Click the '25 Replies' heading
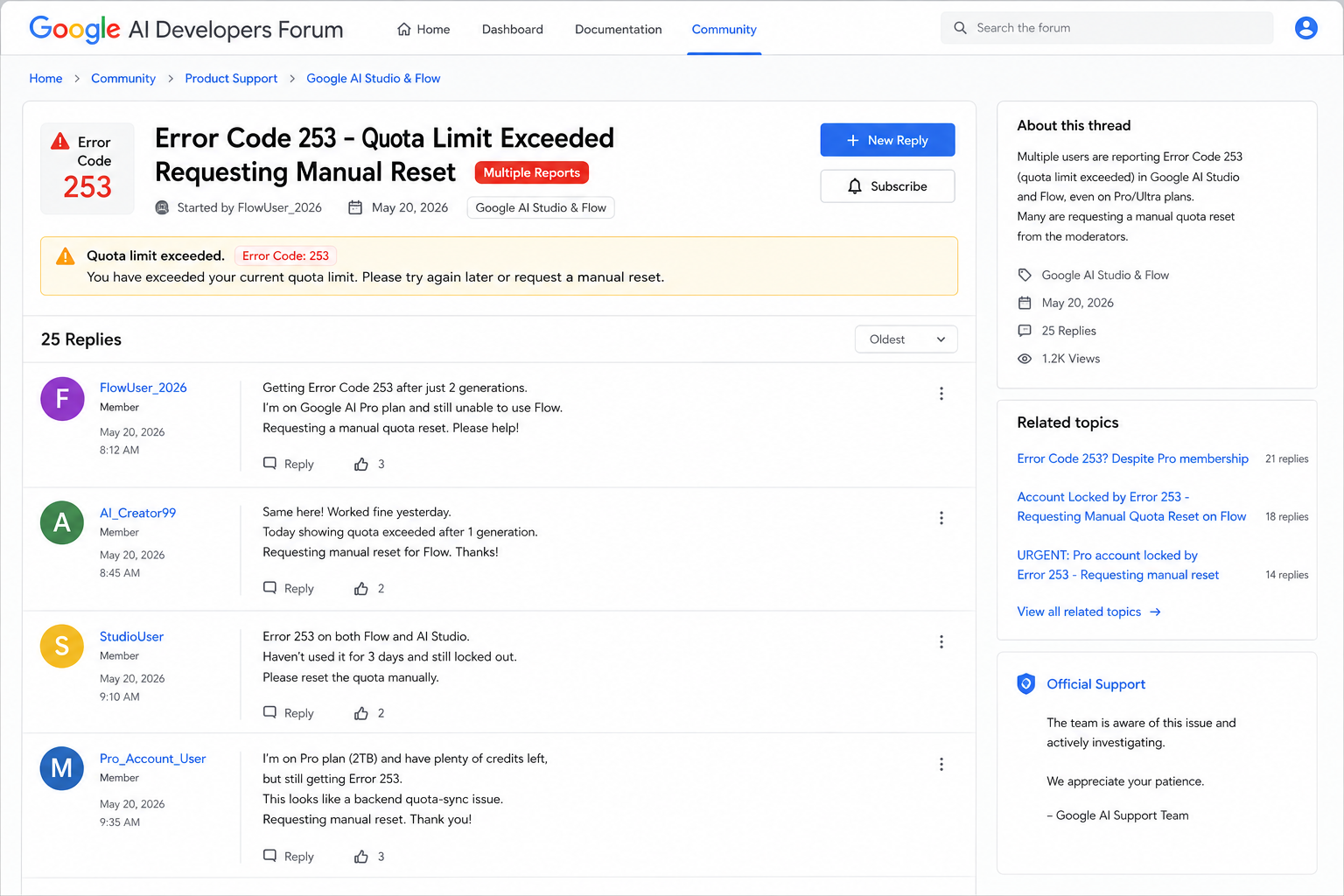Viewport: 1344px width, 896px height. click(81, 339)
